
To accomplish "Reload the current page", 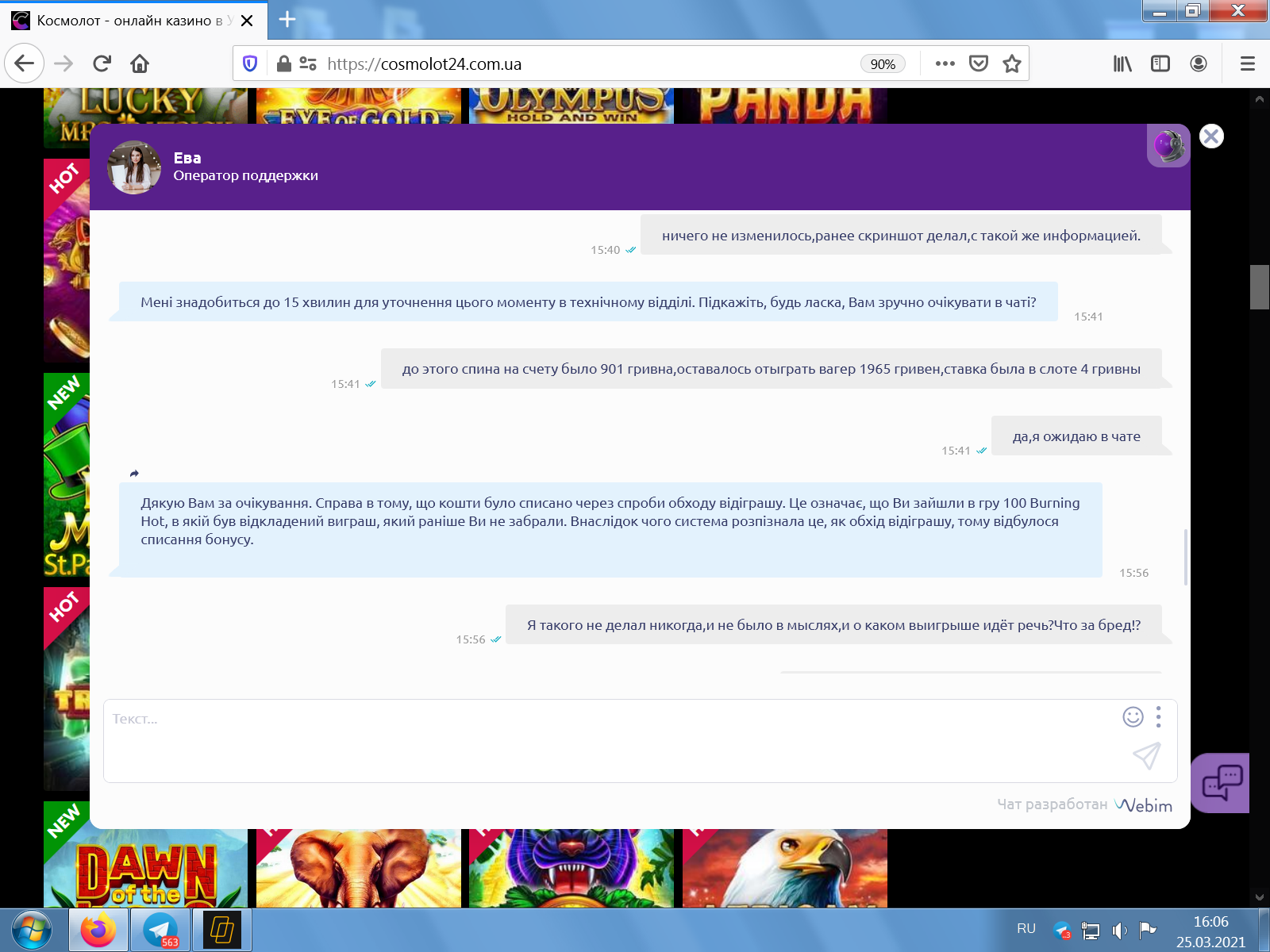I will pos(102,63).
